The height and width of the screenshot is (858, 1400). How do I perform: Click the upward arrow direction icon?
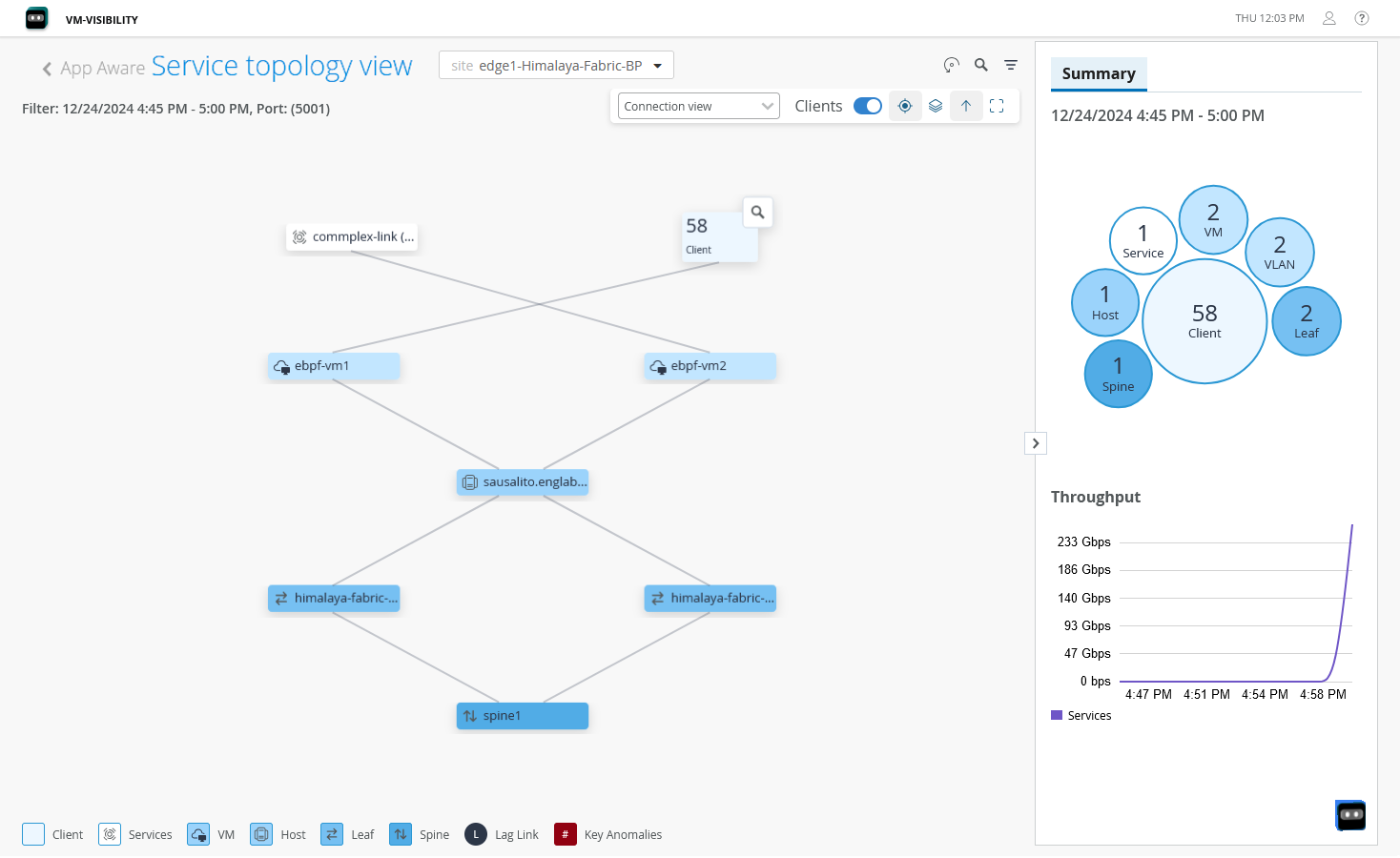tap(966, 106)
